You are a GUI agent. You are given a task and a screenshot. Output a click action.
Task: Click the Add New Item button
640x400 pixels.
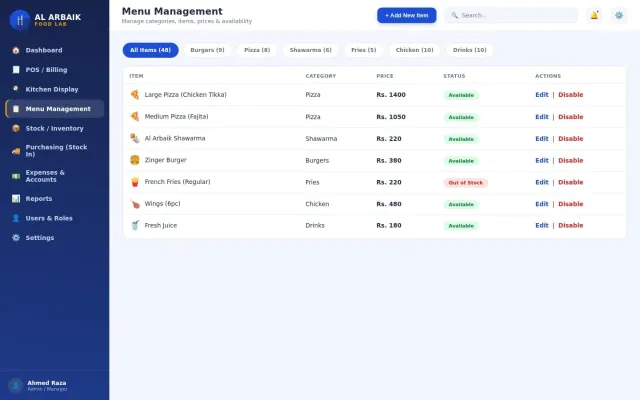click(x=407, y=16)
